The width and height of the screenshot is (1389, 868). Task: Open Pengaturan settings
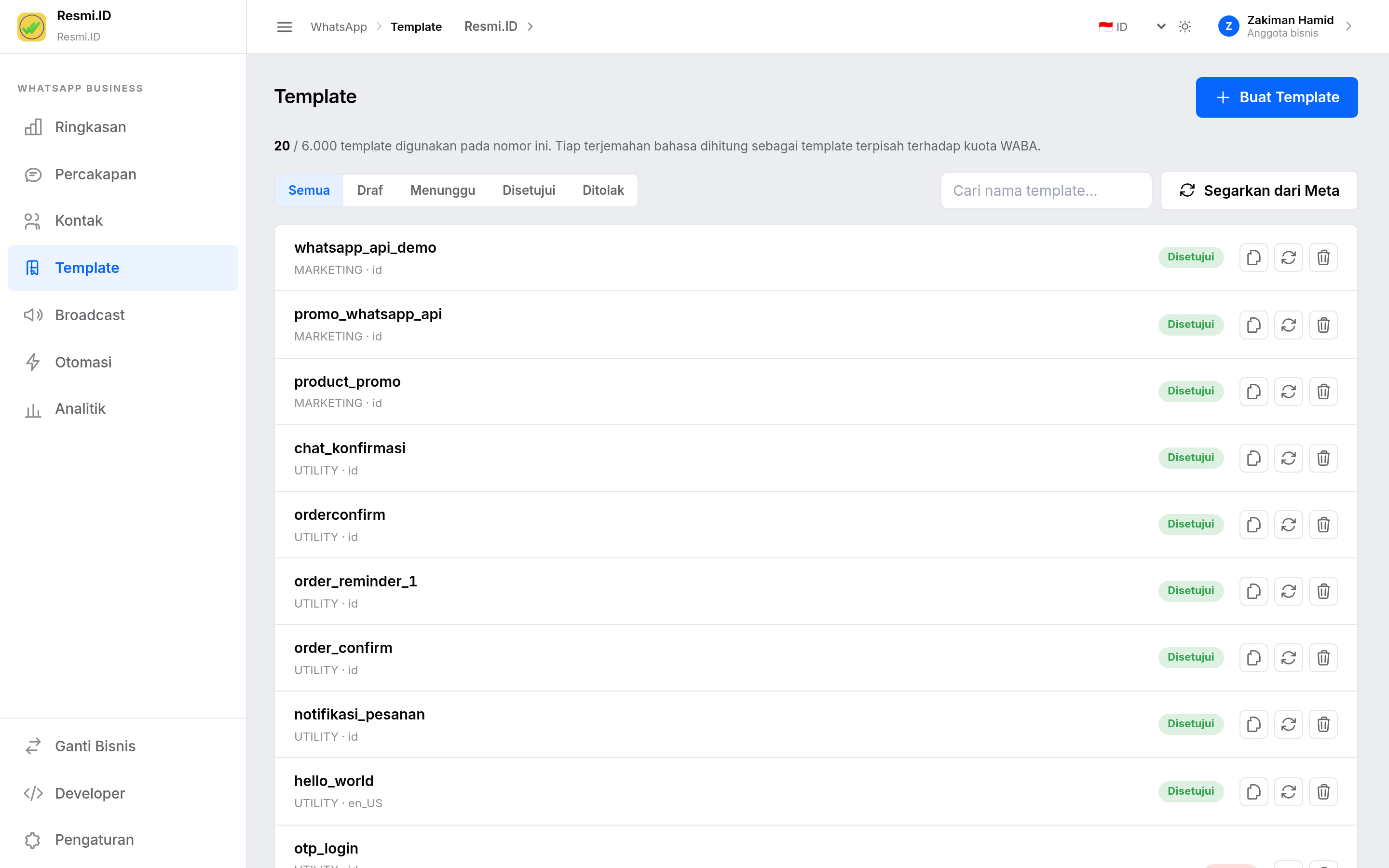123,840
